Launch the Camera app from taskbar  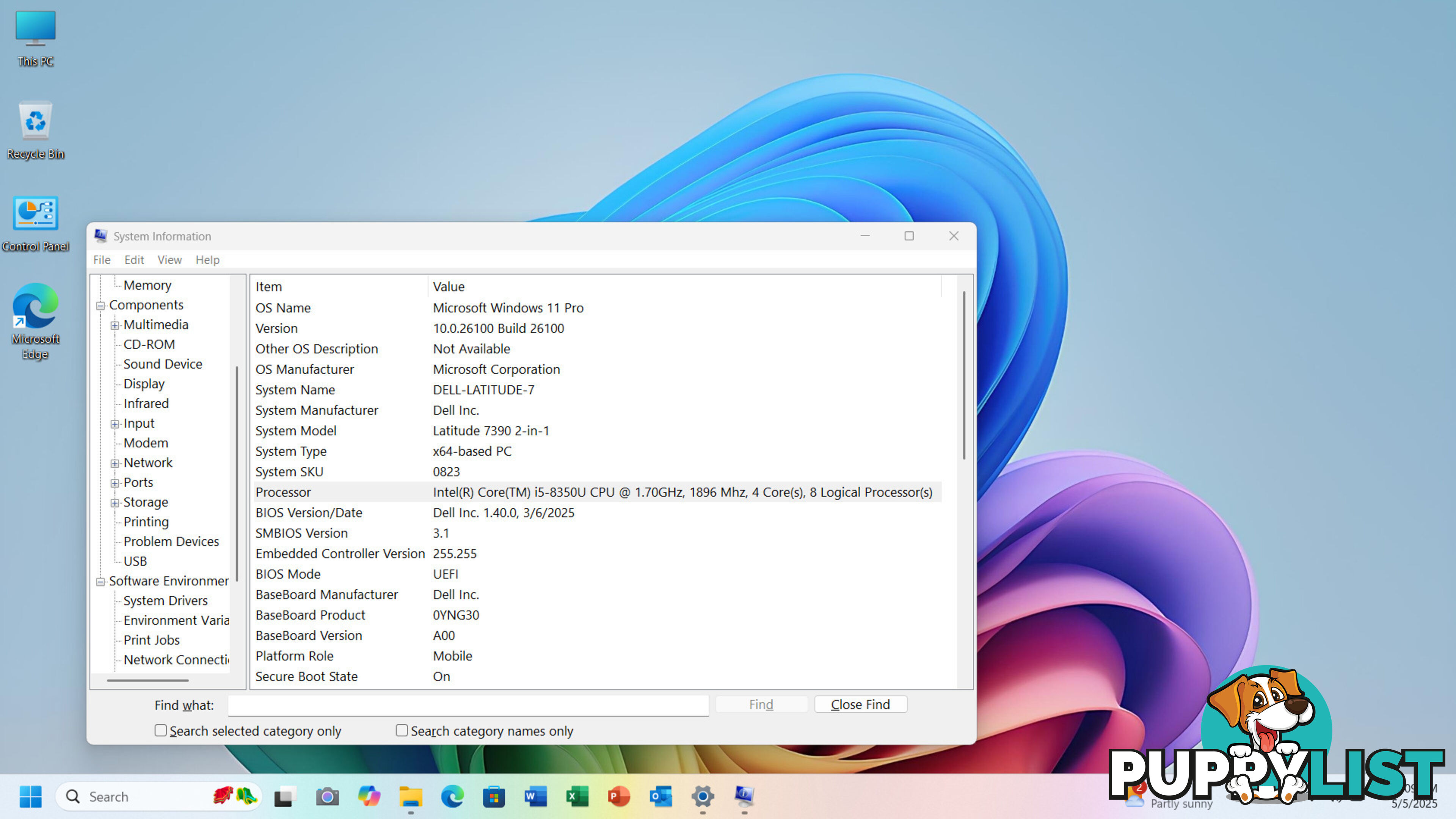point(327,796)
